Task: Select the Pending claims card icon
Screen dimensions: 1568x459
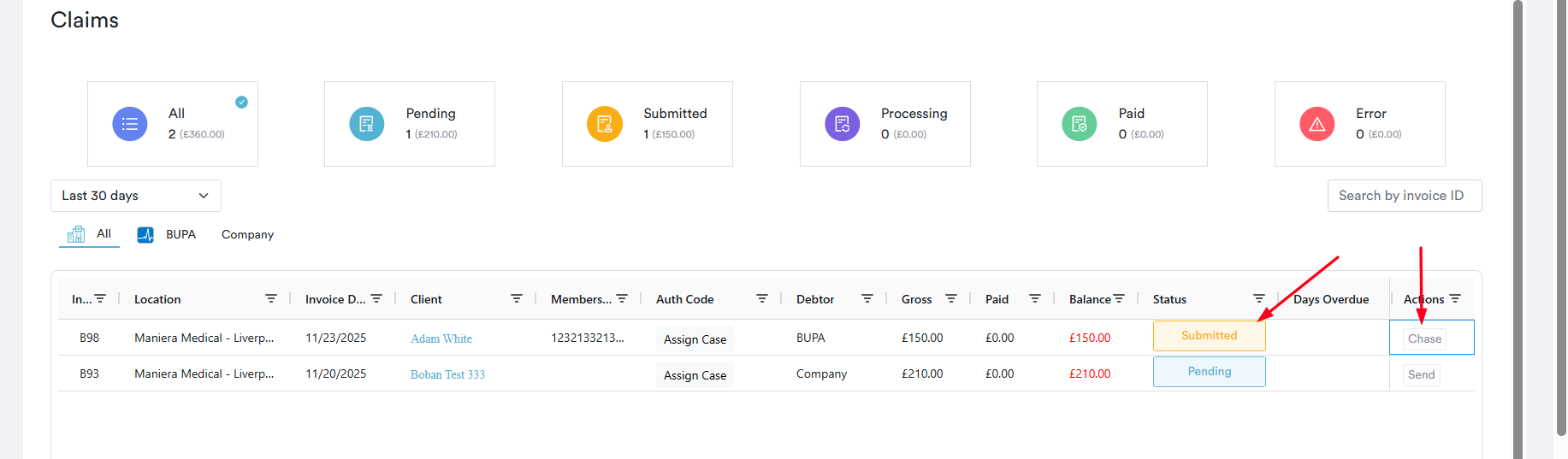Action: pyautogui.click(x=367, y=124)
